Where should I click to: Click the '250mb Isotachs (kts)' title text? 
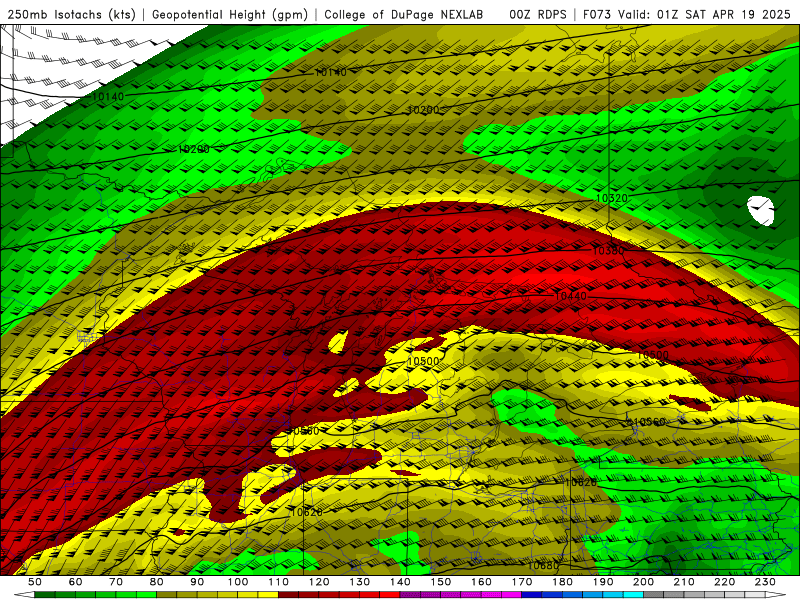pyautogui.click(x=71, y=14)
